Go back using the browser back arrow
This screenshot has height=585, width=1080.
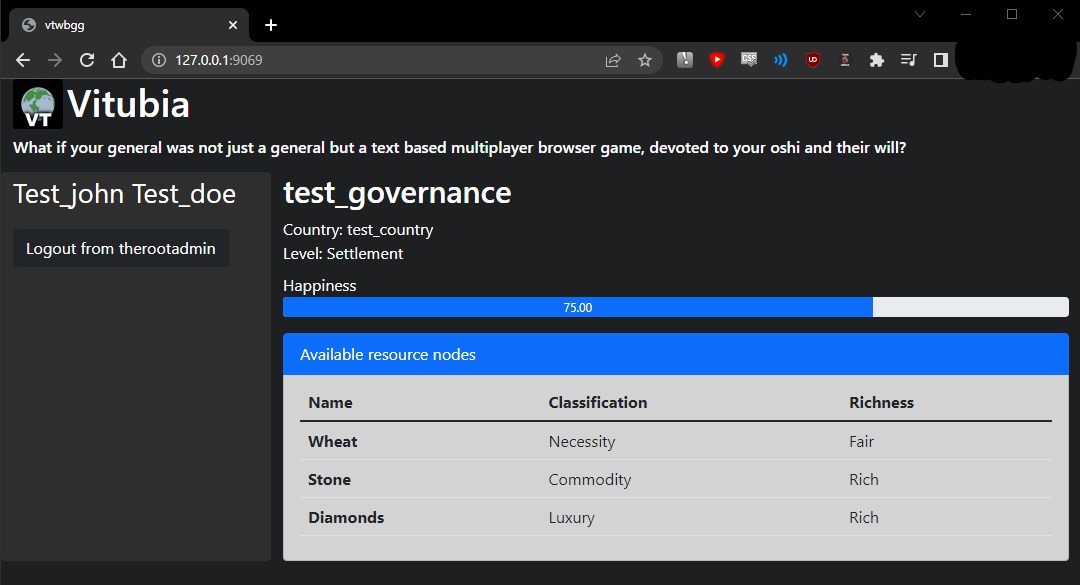click(23, 61)
